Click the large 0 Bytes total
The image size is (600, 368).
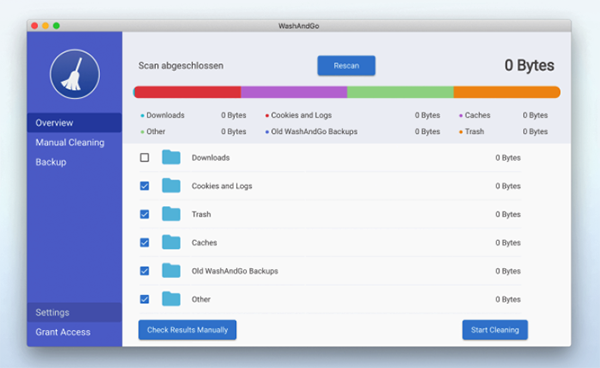pos(529,65)
